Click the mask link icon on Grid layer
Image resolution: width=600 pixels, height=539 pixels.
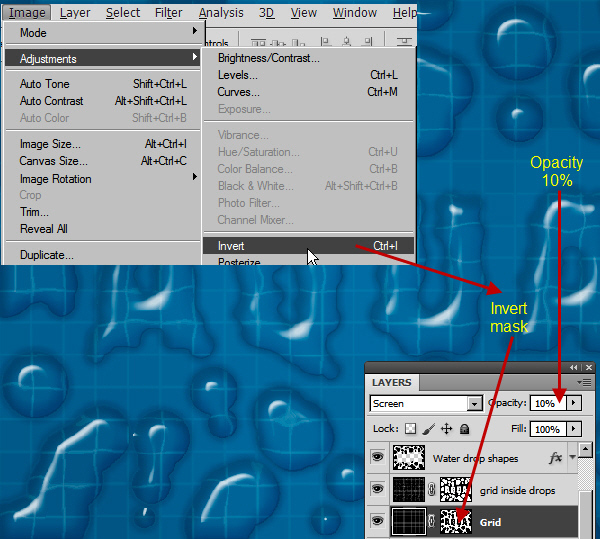point(434,522)
